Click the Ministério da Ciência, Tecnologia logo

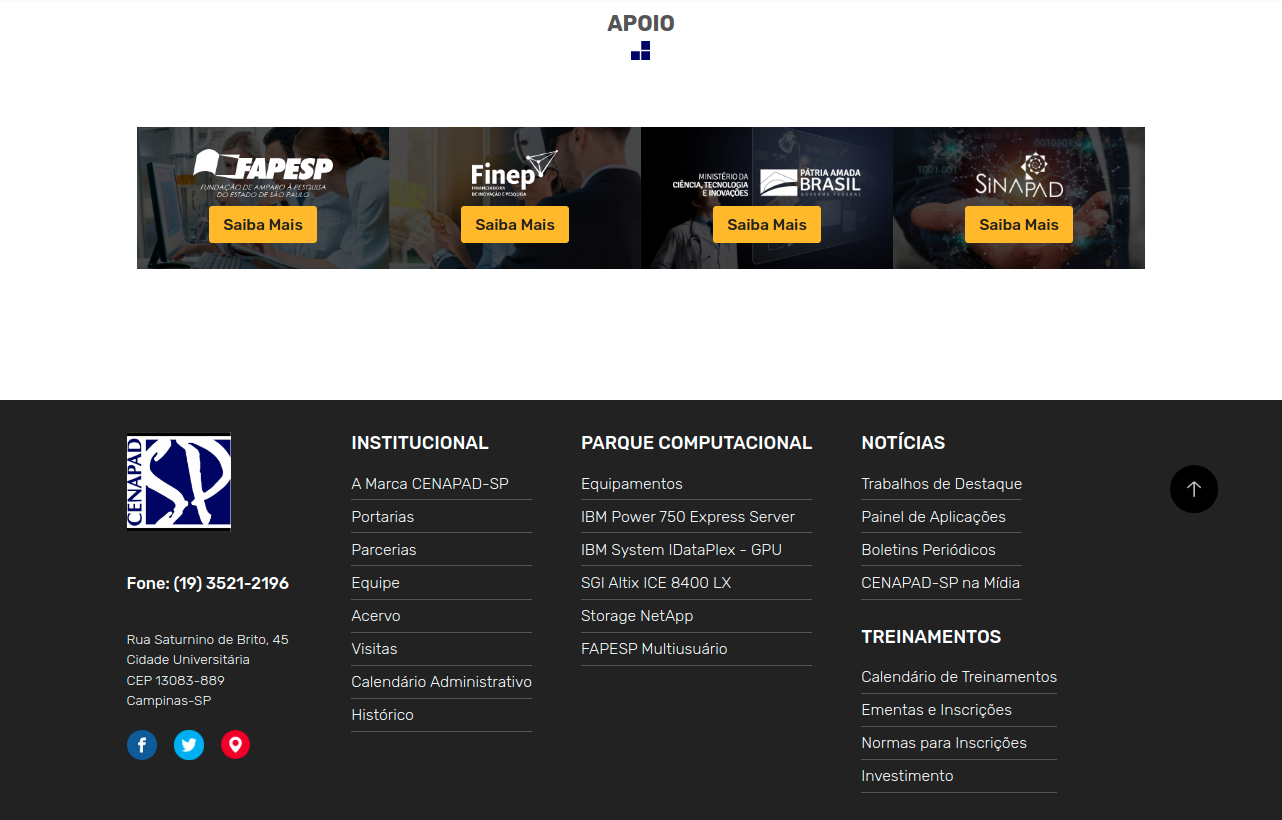click(767, 182)
